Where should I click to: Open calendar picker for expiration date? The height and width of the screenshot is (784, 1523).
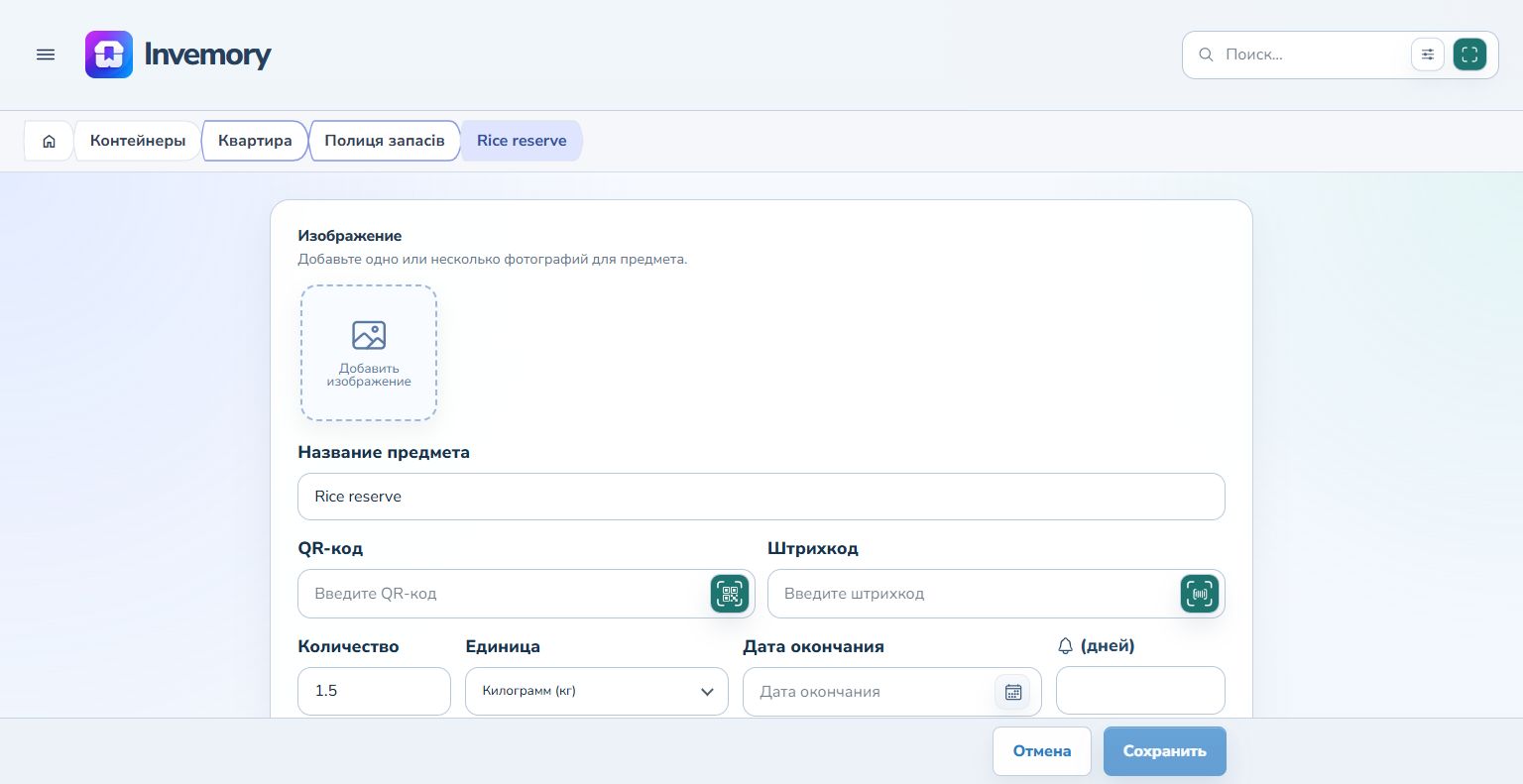tap(1012, 692)
